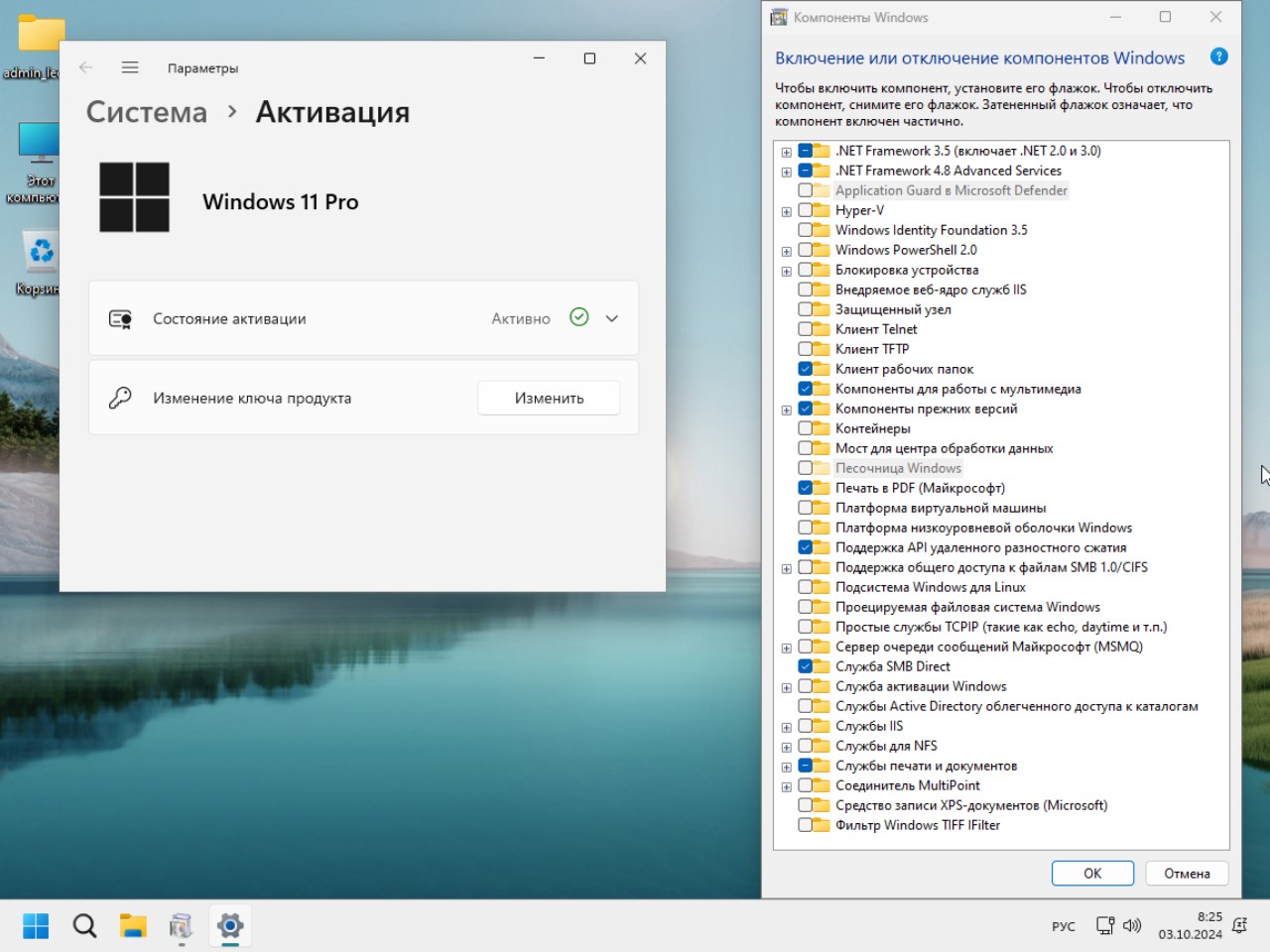Click the help question mark in Компоненты Windows
1270x952 pixels.
click(x=1218, y=57)
